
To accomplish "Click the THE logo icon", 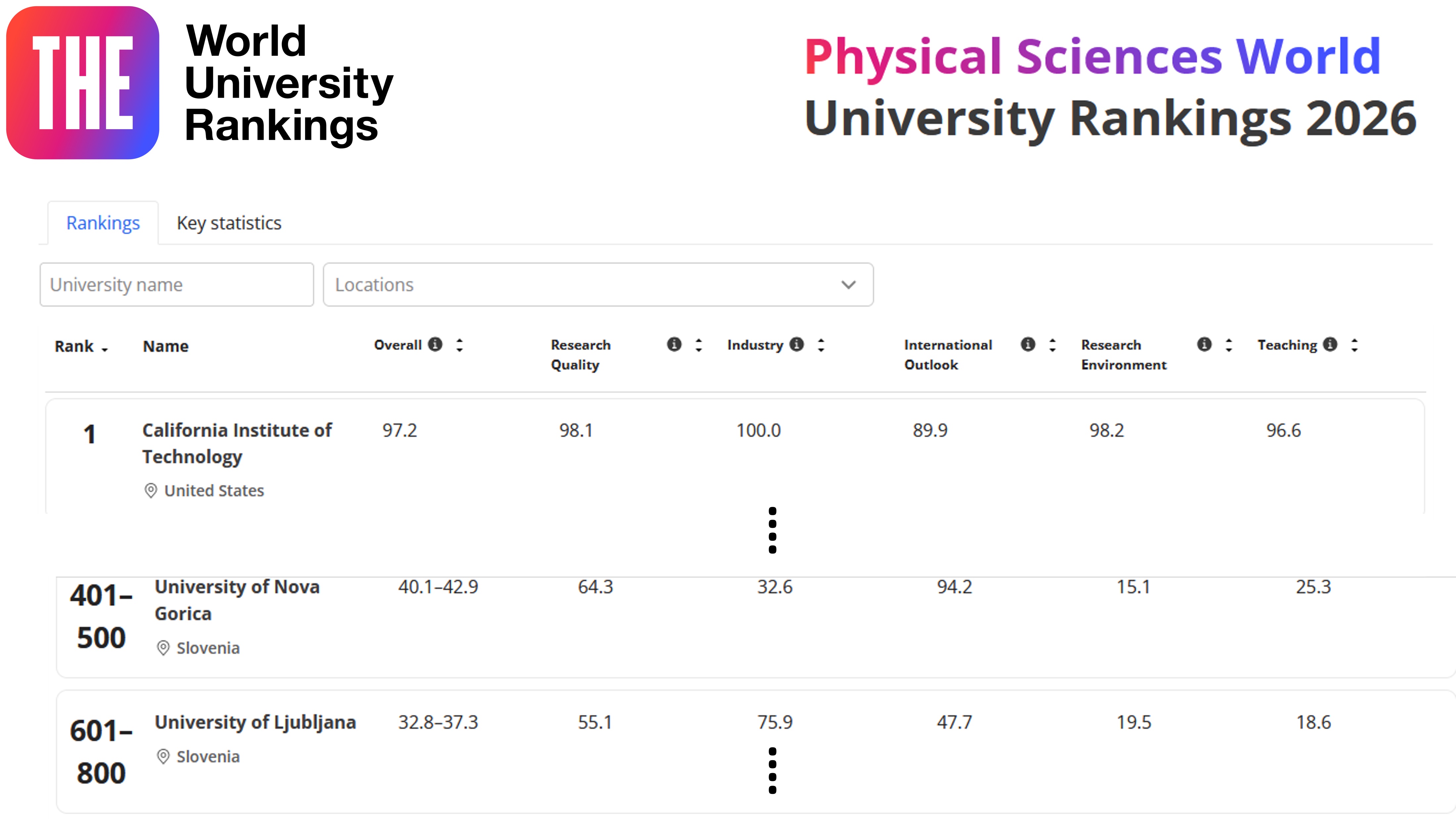I will (83, 83).
